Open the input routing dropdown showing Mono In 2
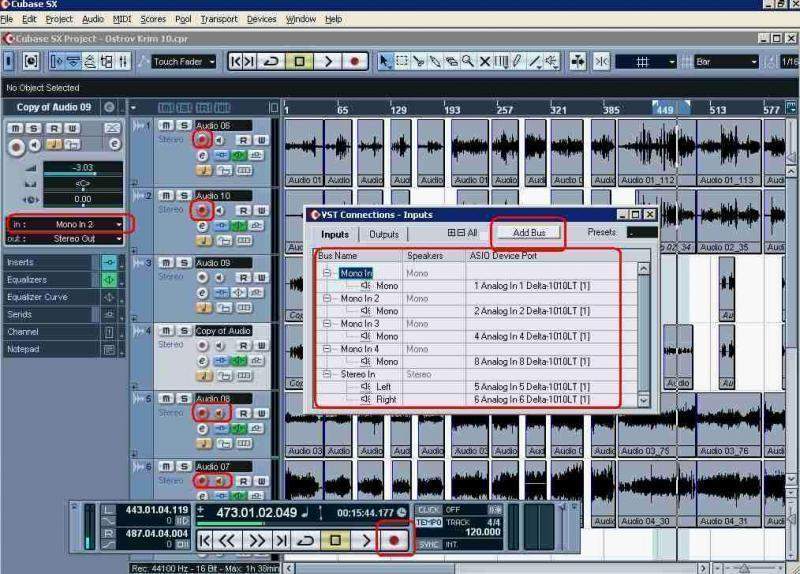This screenshot has height=574, width=800. click(68, 225)
